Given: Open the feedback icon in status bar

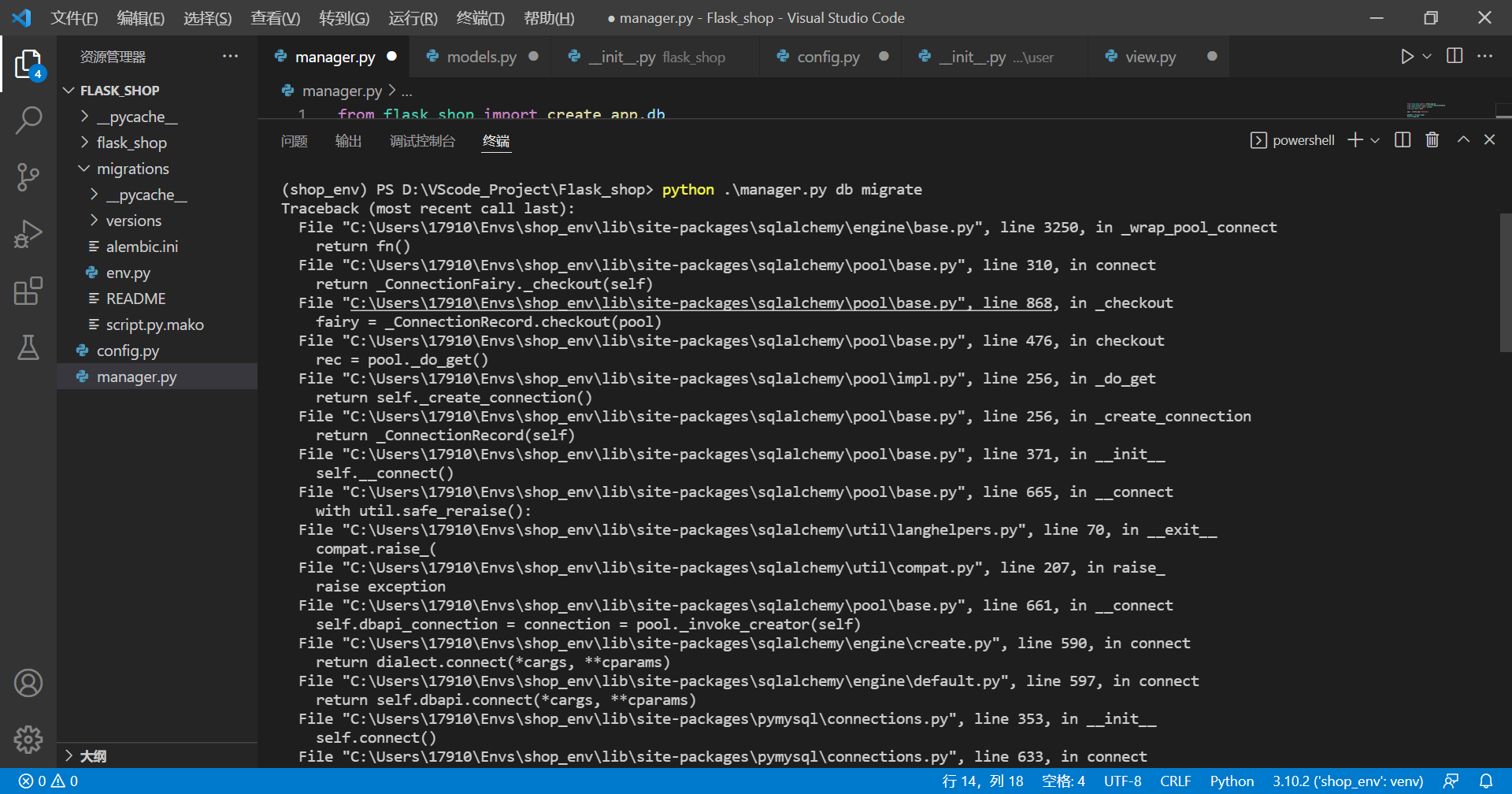Looking at the screenshot, I should click(1451, 781).
